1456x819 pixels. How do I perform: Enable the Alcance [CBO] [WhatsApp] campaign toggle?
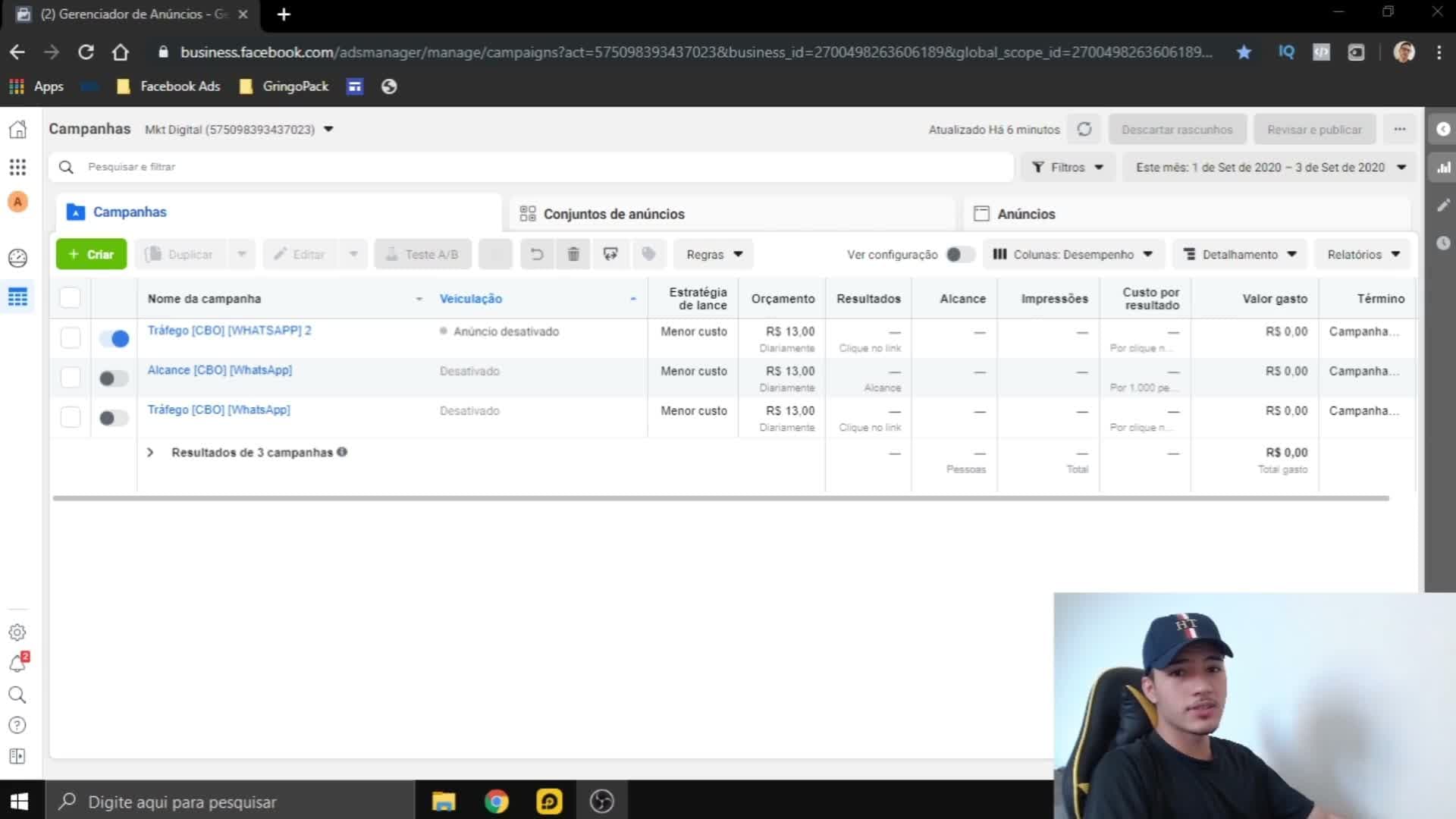[x=114, y=378]
